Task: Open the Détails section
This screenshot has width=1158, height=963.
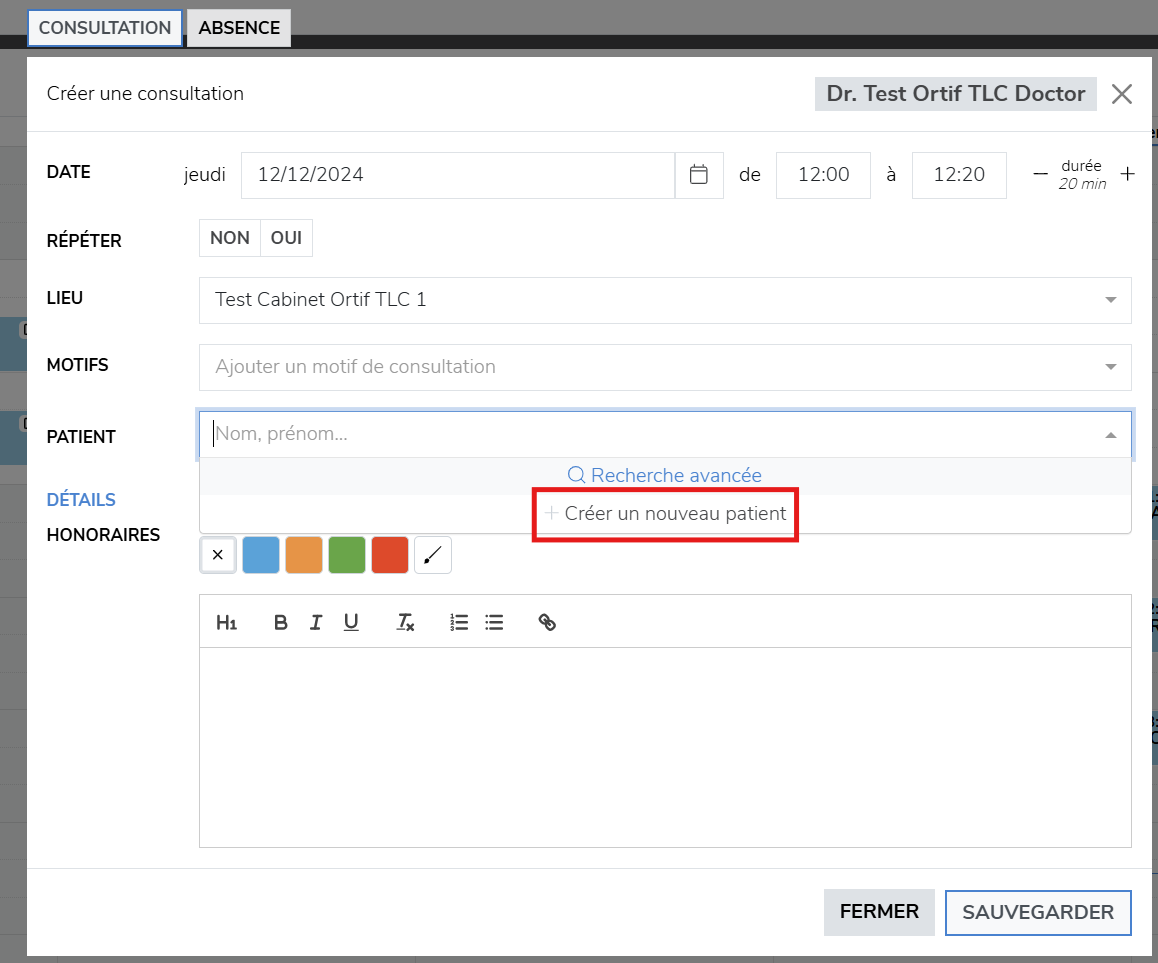Action: click(81, 500)
